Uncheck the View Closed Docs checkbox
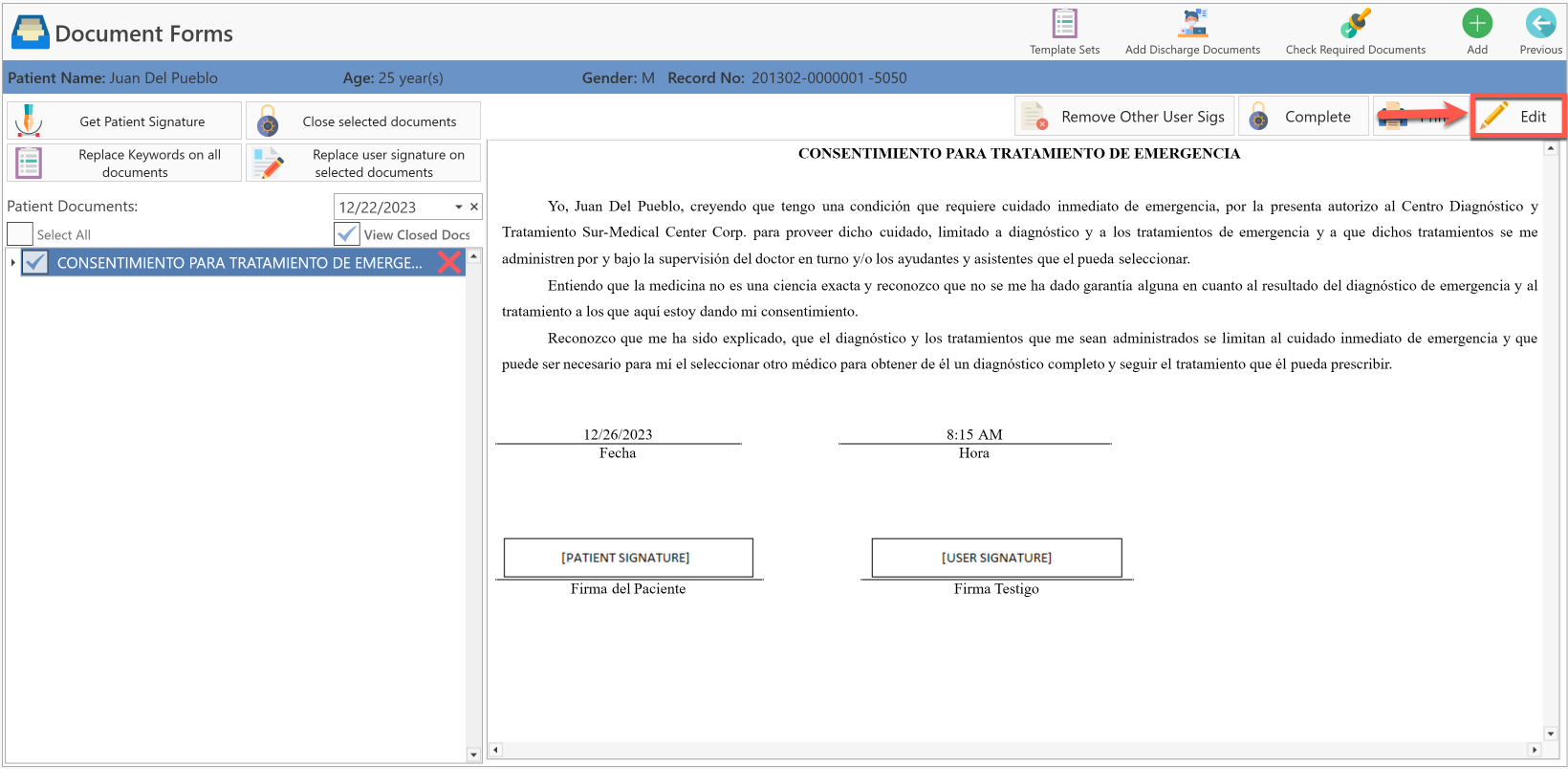The width and height of the screenshot is (1568, 769). click(x=347, y=234)
